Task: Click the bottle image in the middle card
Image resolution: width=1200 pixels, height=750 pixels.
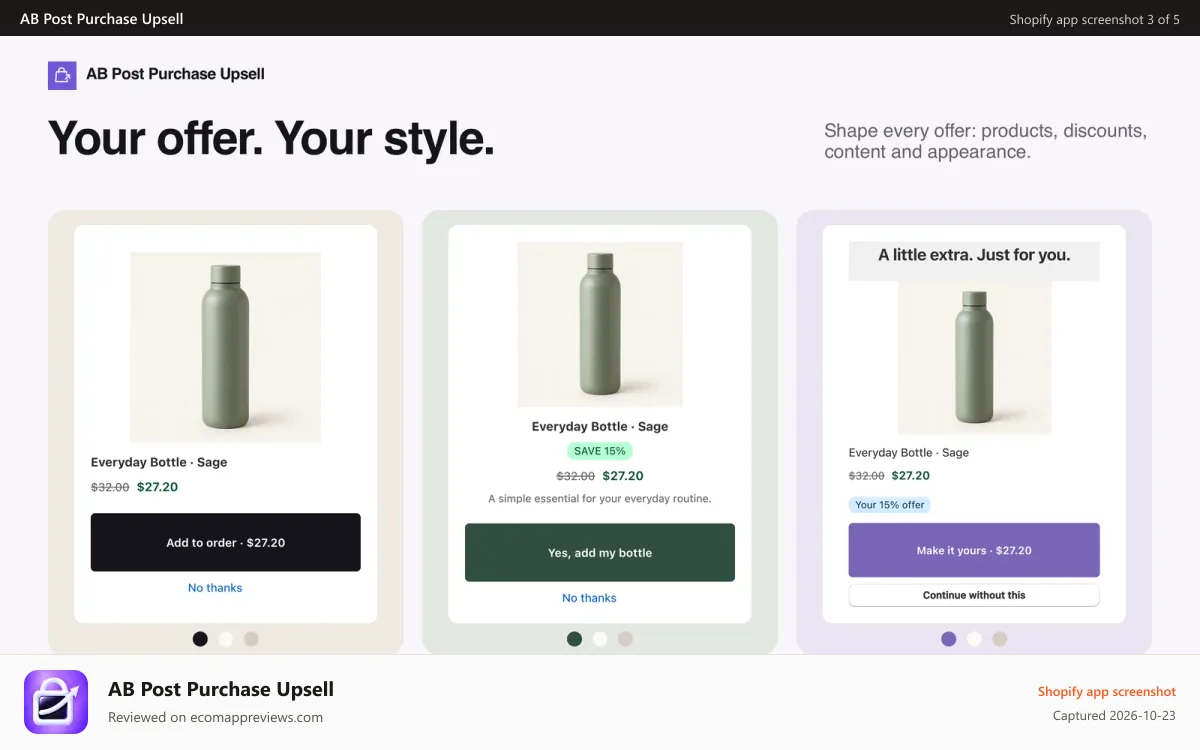Action: [600, 324]
